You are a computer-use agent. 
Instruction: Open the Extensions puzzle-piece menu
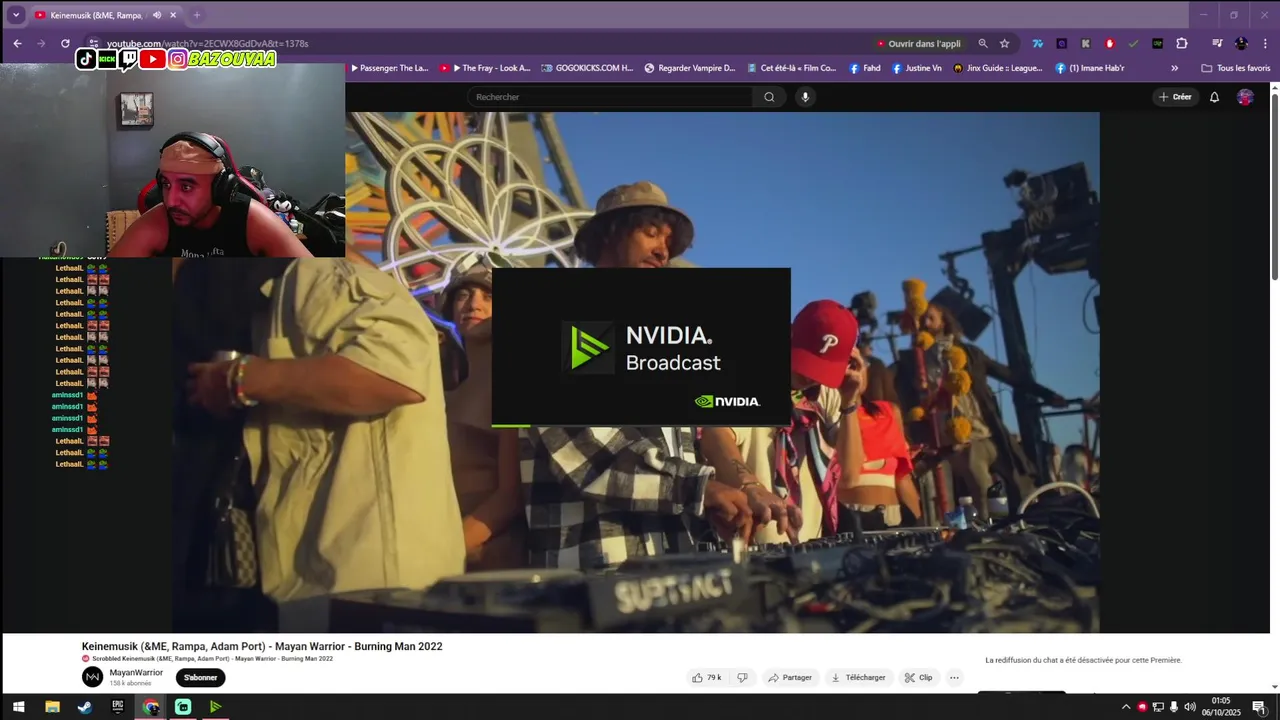[x=1182, y=43]
